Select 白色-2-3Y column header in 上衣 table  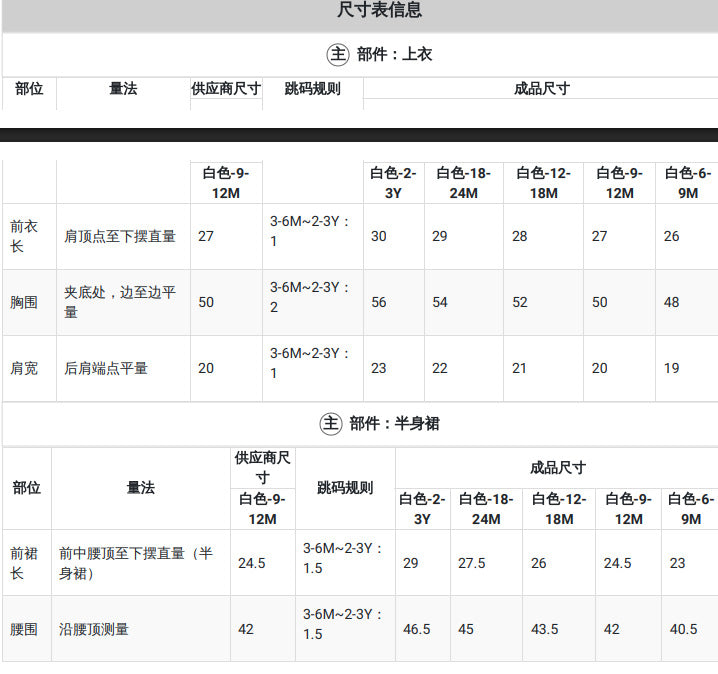[x=393, y=183]
